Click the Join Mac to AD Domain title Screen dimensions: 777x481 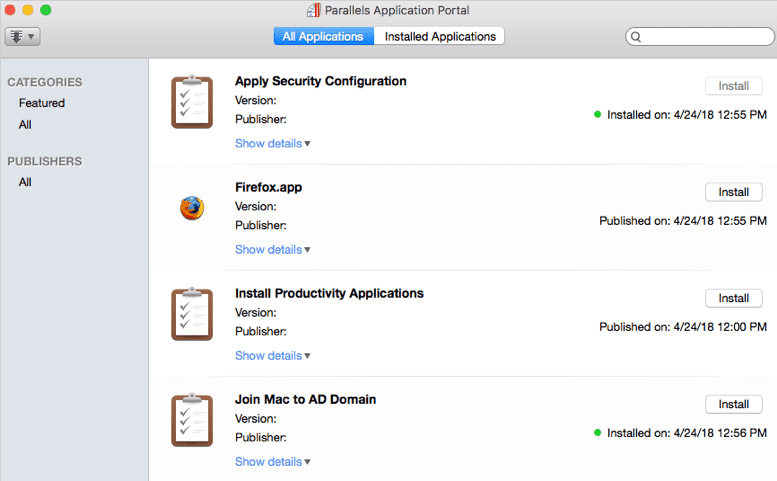point(305,399)
